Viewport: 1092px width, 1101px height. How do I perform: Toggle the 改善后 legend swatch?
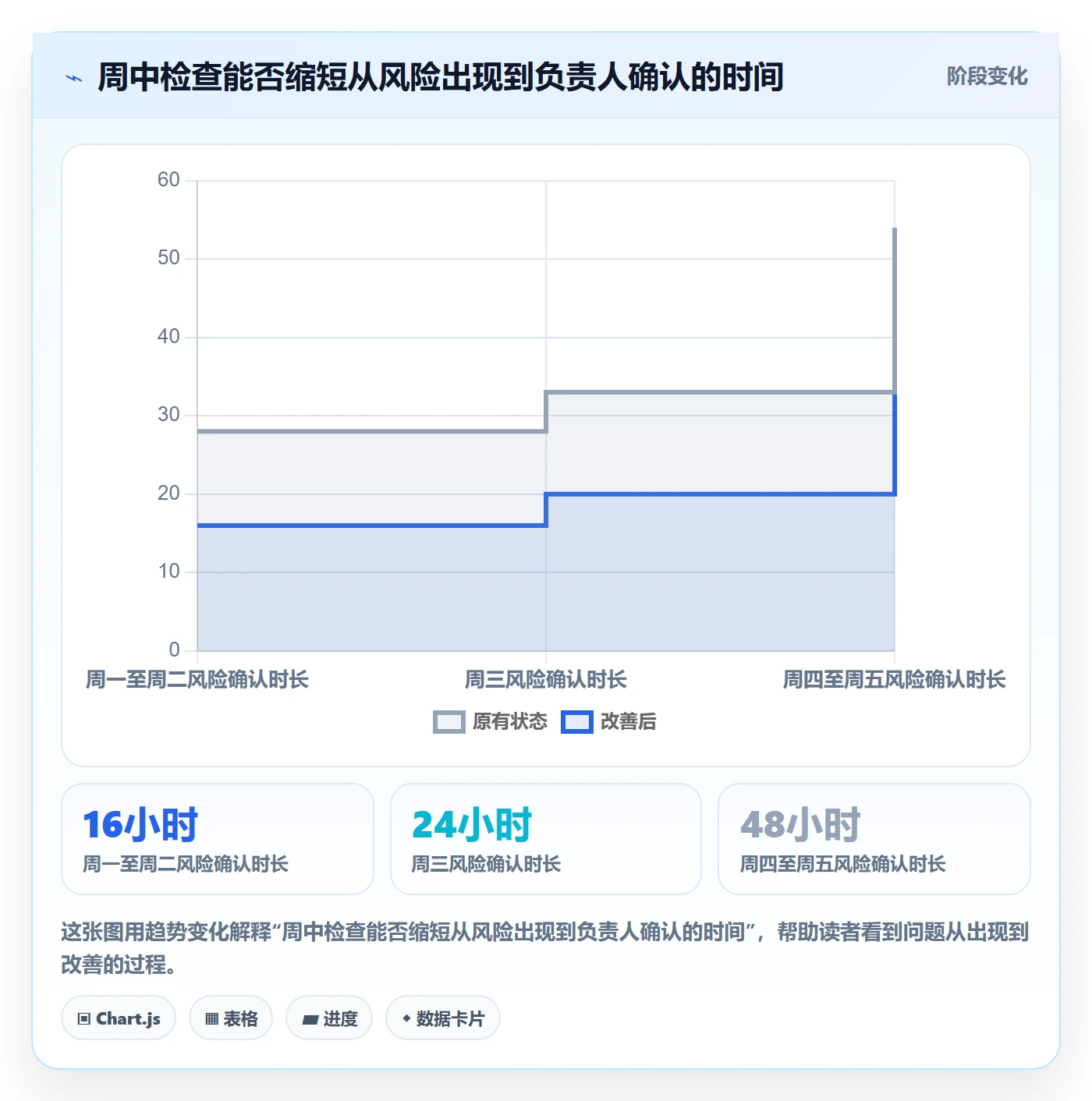[577, 722]
